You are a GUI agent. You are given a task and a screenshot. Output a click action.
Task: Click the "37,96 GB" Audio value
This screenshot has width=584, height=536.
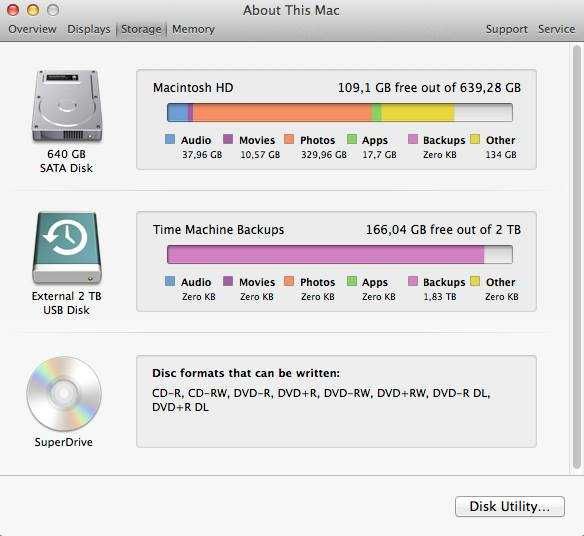coord(202,155)
